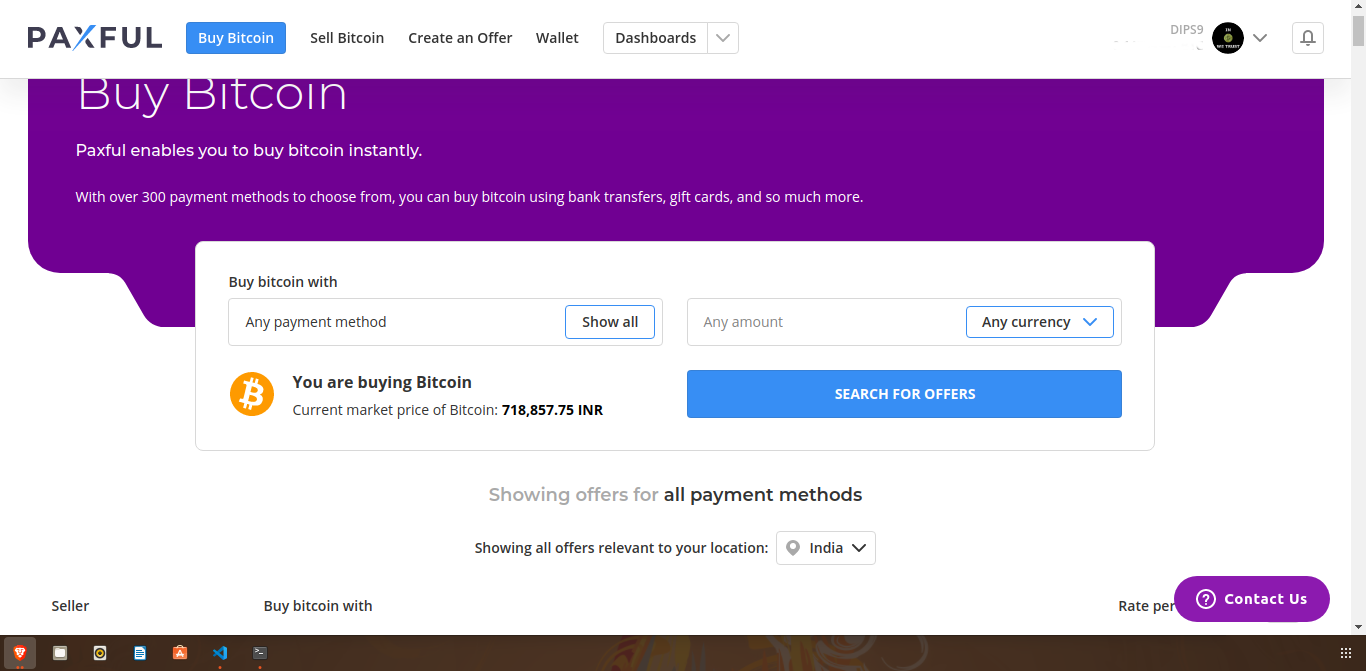Open Create an Offer page

pyautogui.click(x=460, y=38)
